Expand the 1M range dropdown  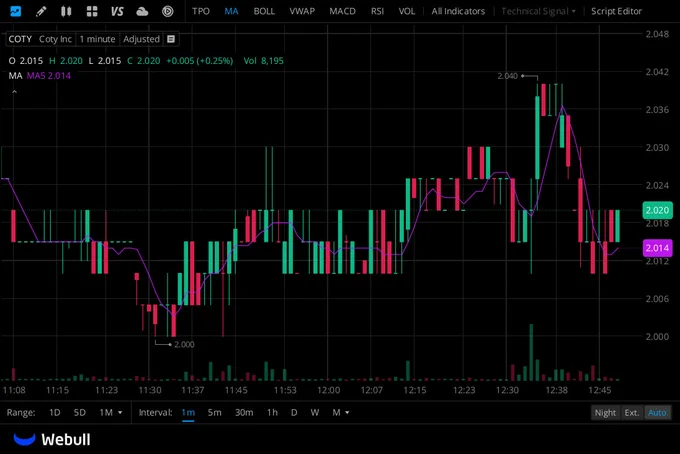(x=111, y=412)
